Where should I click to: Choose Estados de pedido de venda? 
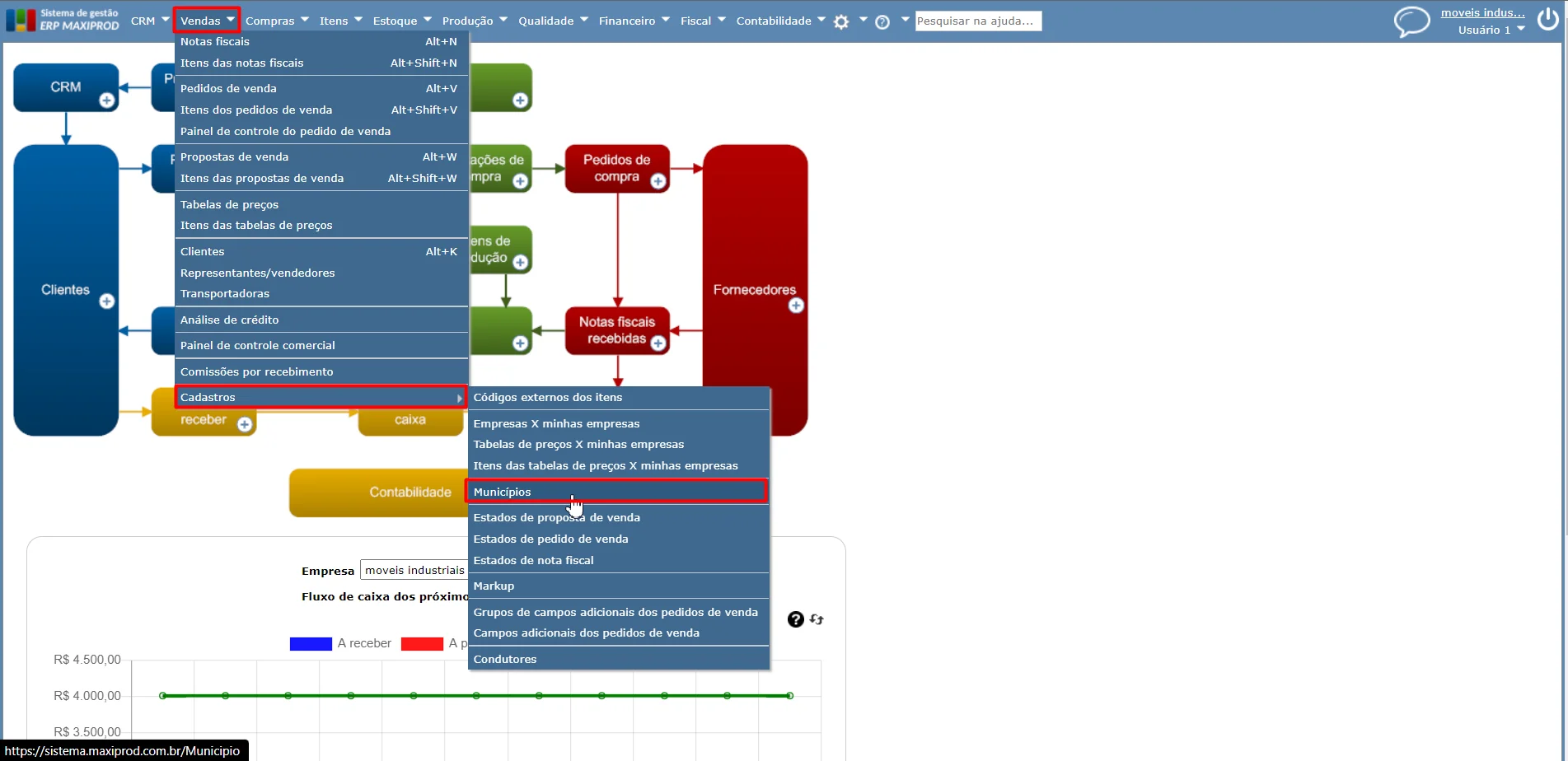pyautogui.click(x=619, y=539)
